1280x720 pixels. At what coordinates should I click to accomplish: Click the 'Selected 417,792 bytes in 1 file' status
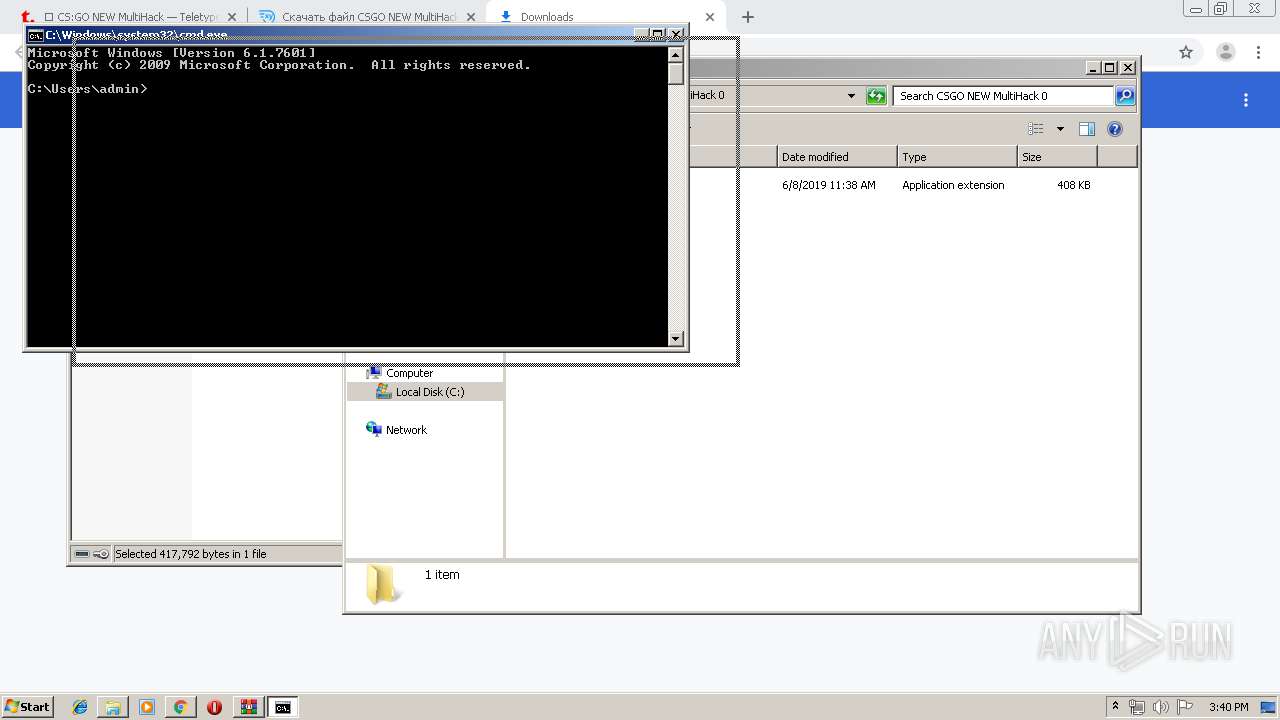coord(191,554)
